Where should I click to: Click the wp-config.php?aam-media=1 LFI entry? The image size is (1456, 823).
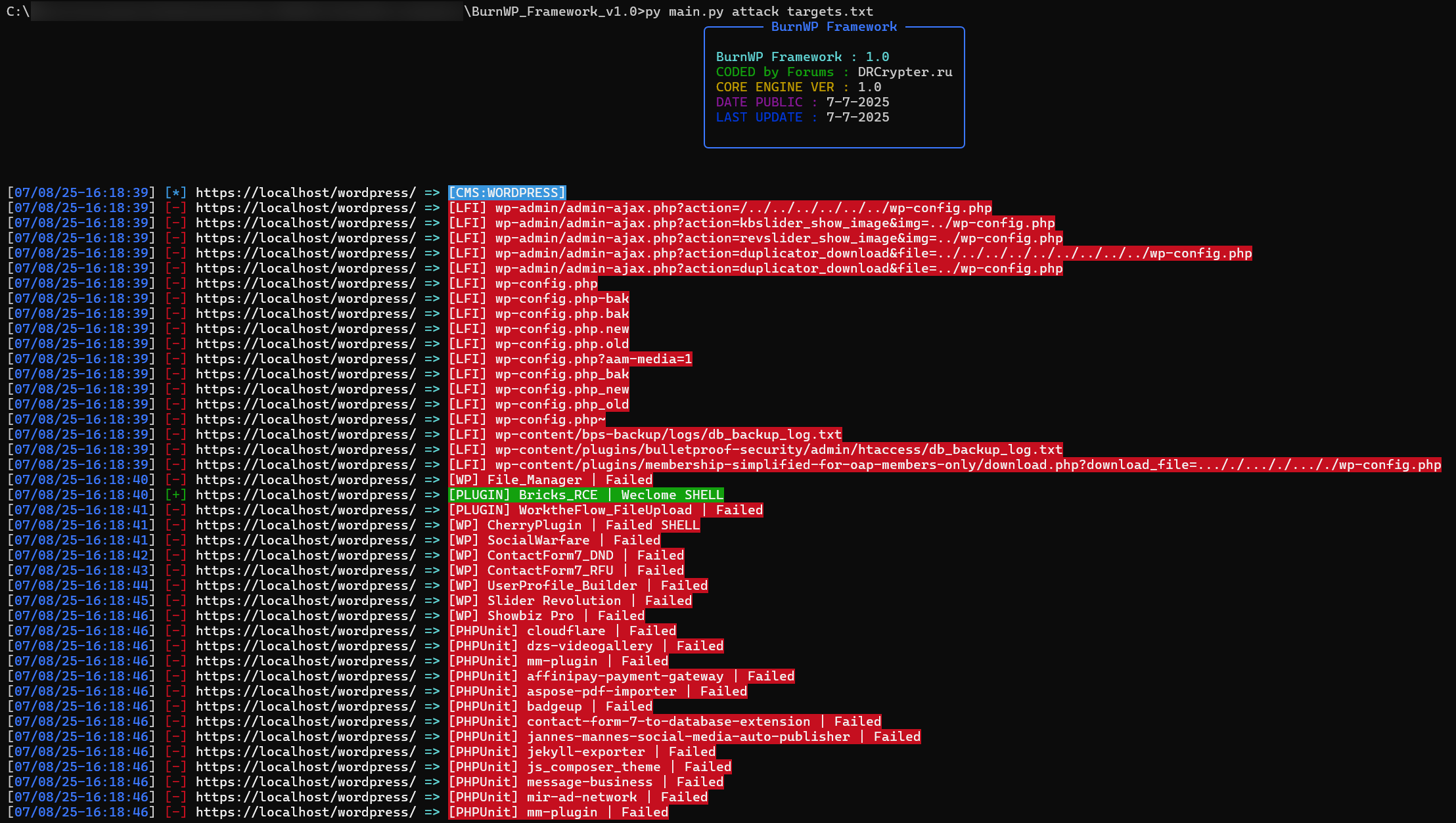click(570, 359)
